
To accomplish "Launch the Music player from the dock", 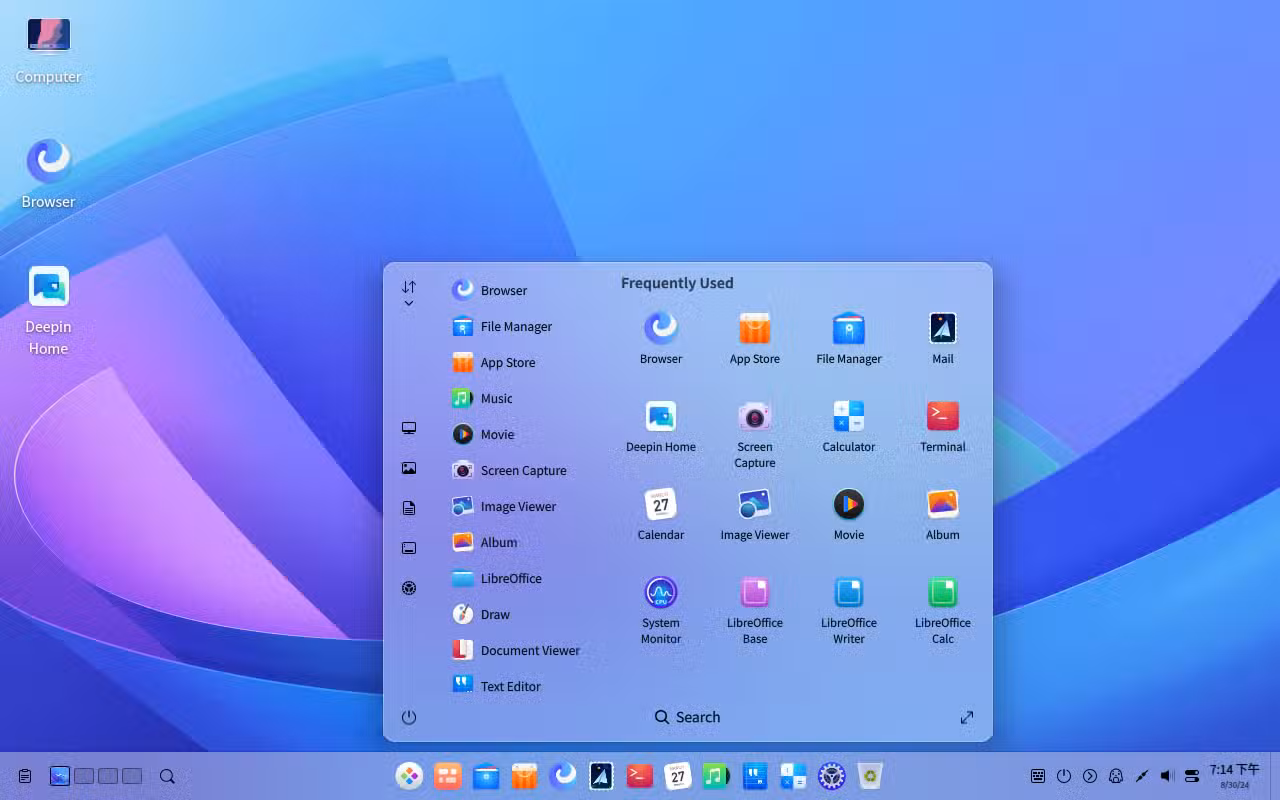I will coord(716,775).
